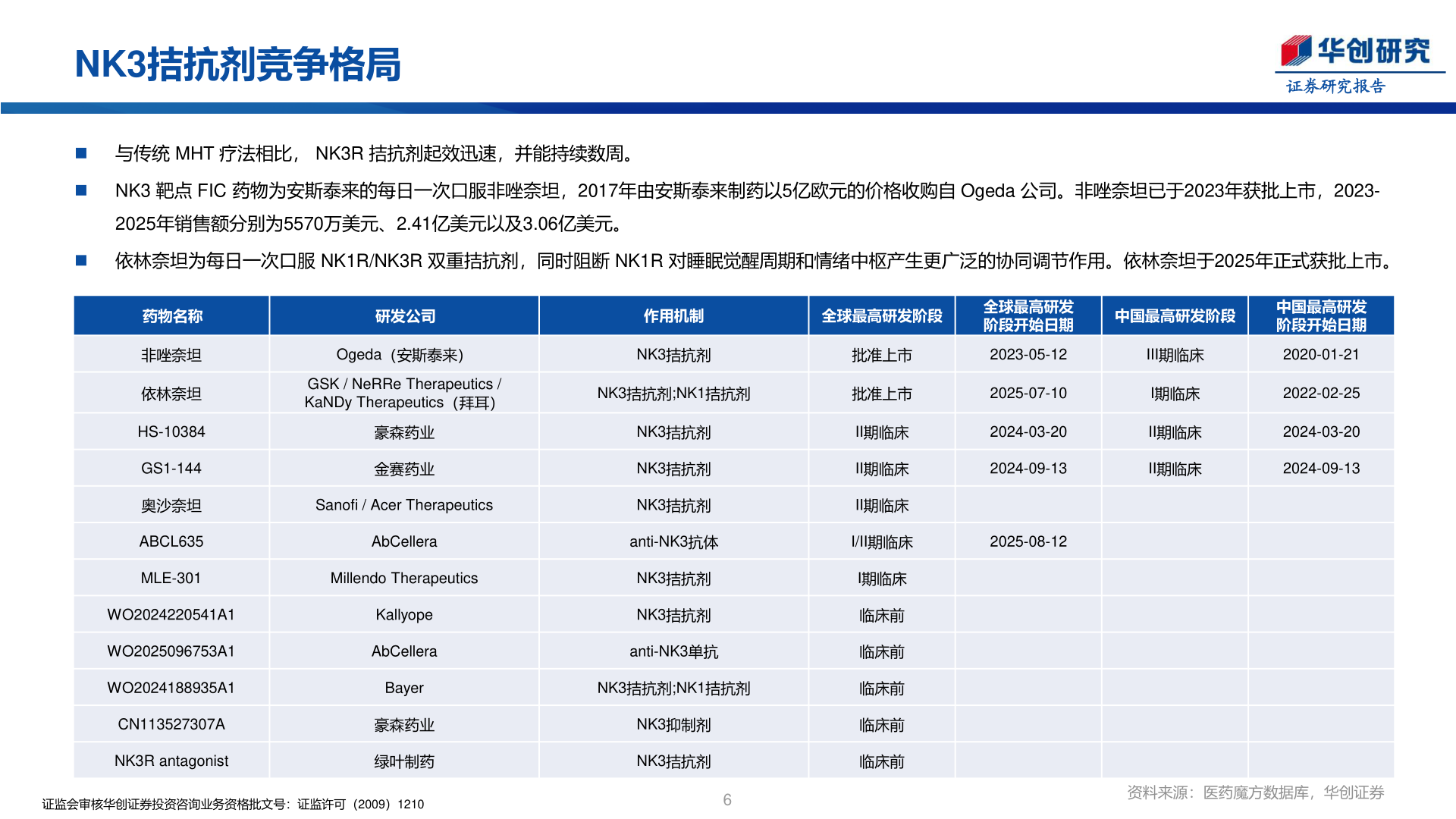Image resolution: width=1456 pixels, height=819 pixels.
Task: Click the Bayer company cell
Action: [404, 688]
